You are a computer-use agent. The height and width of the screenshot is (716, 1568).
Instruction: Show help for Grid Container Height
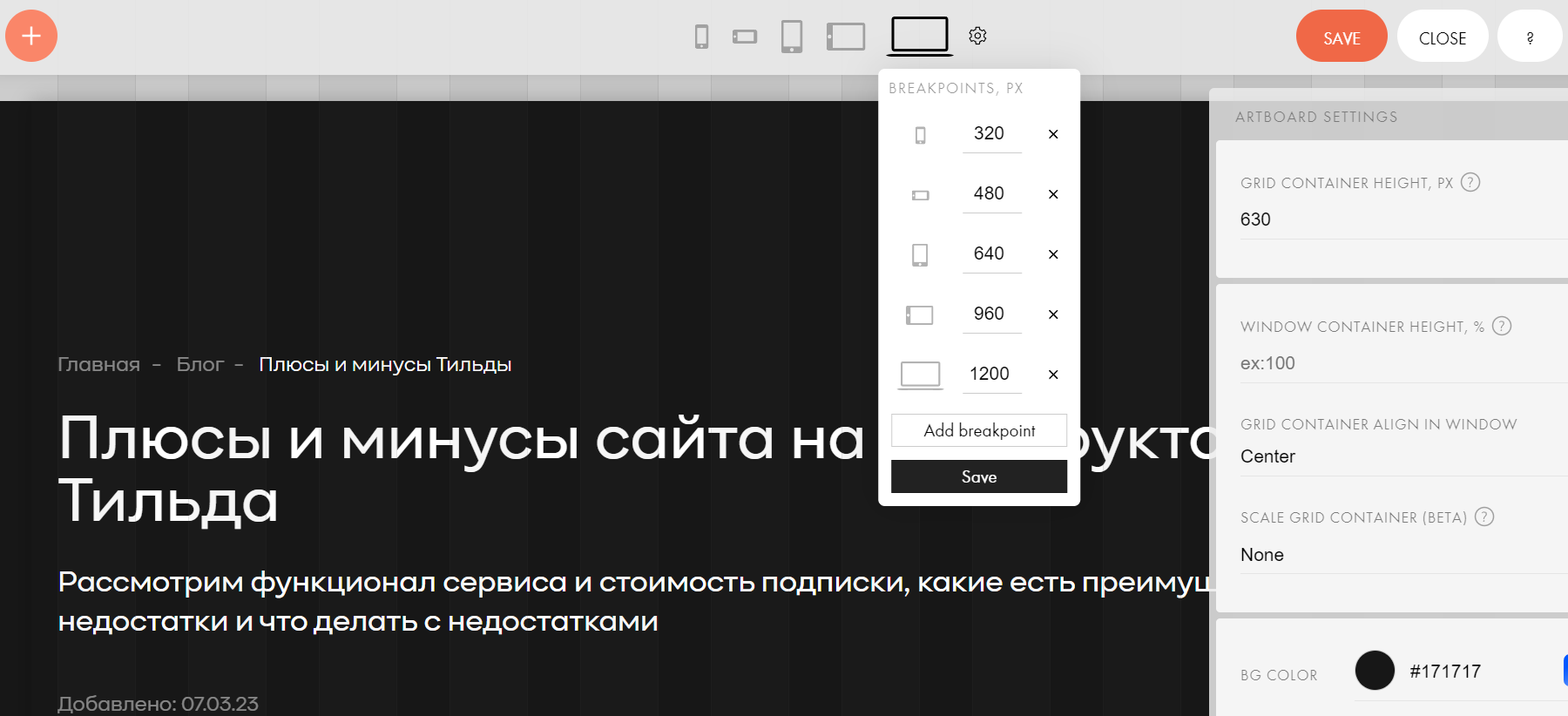[1470, 182]
